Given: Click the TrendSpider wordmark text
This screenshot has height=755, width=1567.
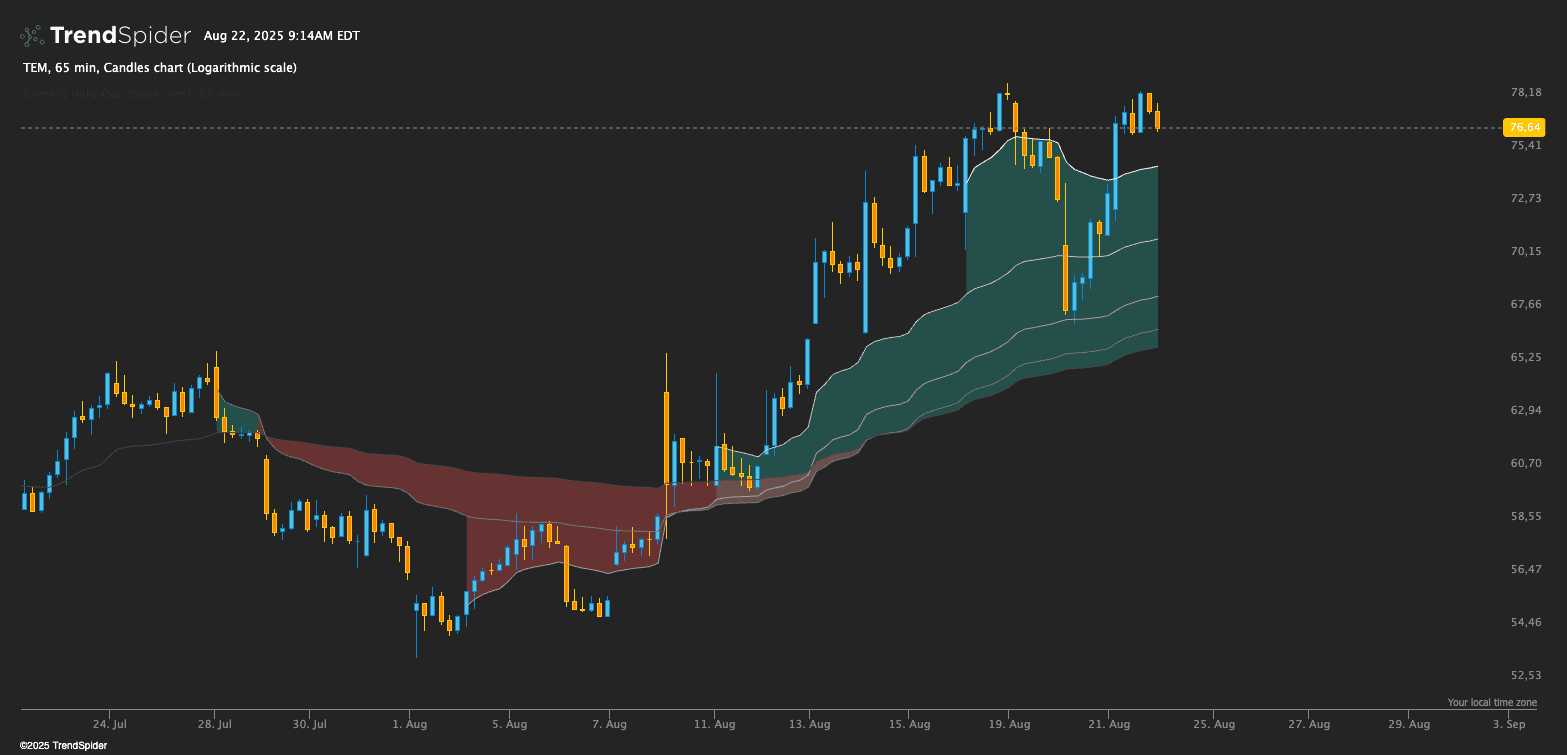Looking at the screenshot, I should tap(120, 36).
